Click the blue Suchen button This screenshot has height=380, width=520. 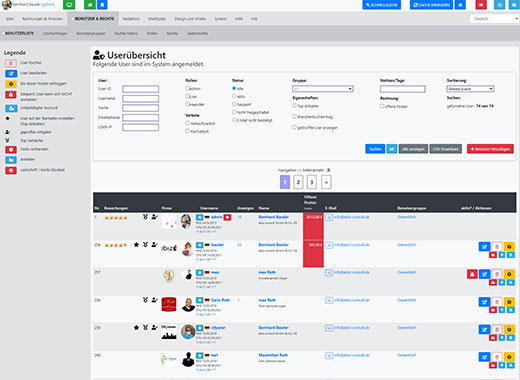pos(375,149)
